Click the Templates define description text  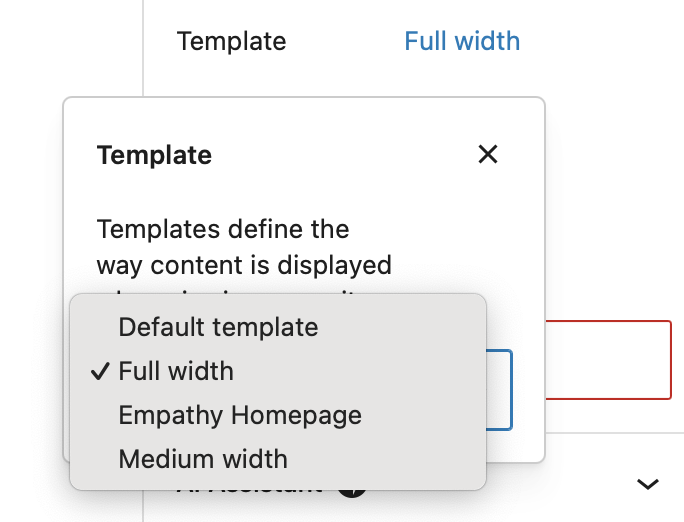coord(223,229)
